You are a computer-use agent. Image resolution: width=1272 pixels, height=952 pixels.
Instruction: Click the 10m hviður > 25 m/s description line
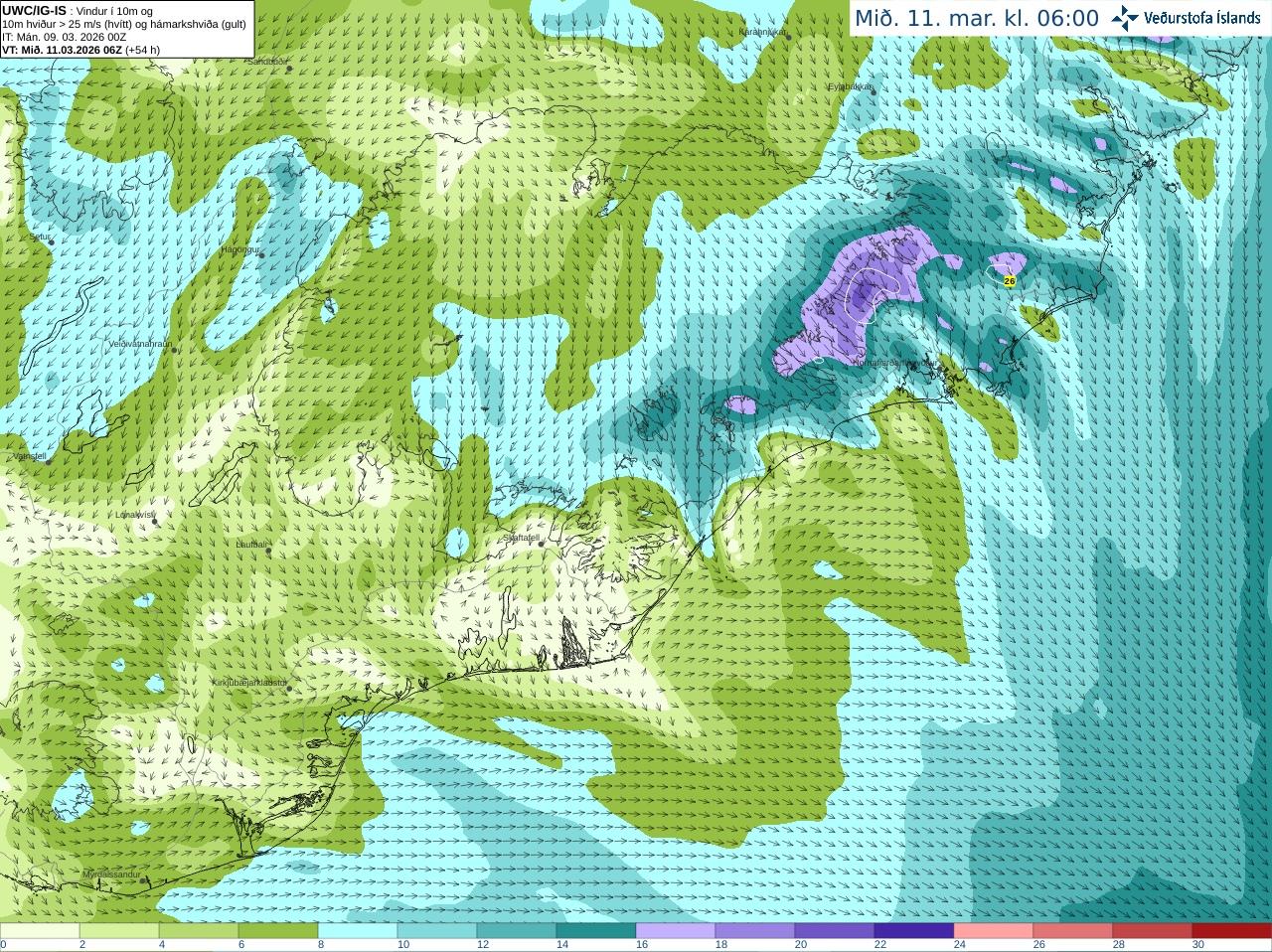coord(124,24)
